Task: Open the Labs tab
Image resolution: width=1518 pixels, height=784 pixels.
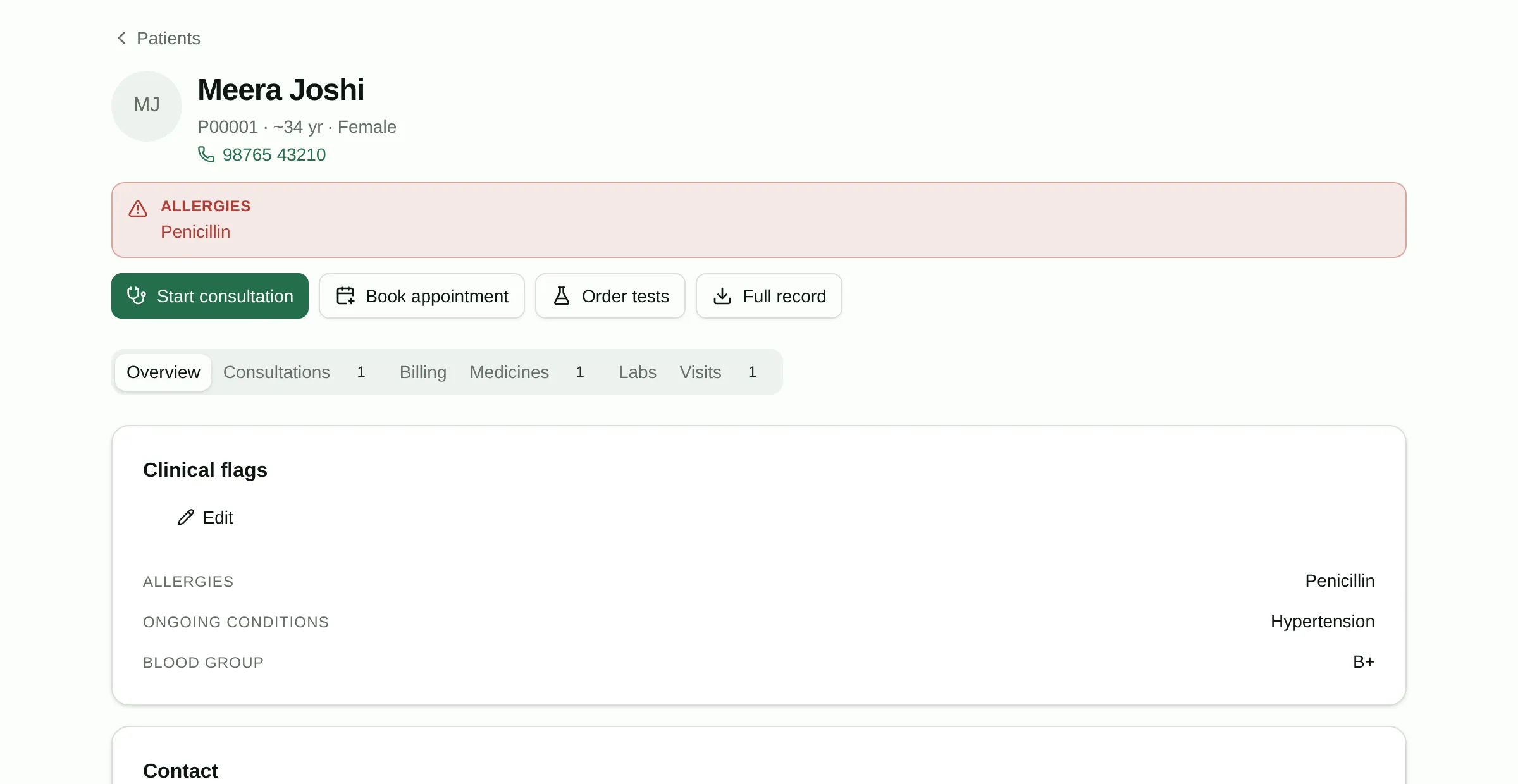Action: point(638,372)
